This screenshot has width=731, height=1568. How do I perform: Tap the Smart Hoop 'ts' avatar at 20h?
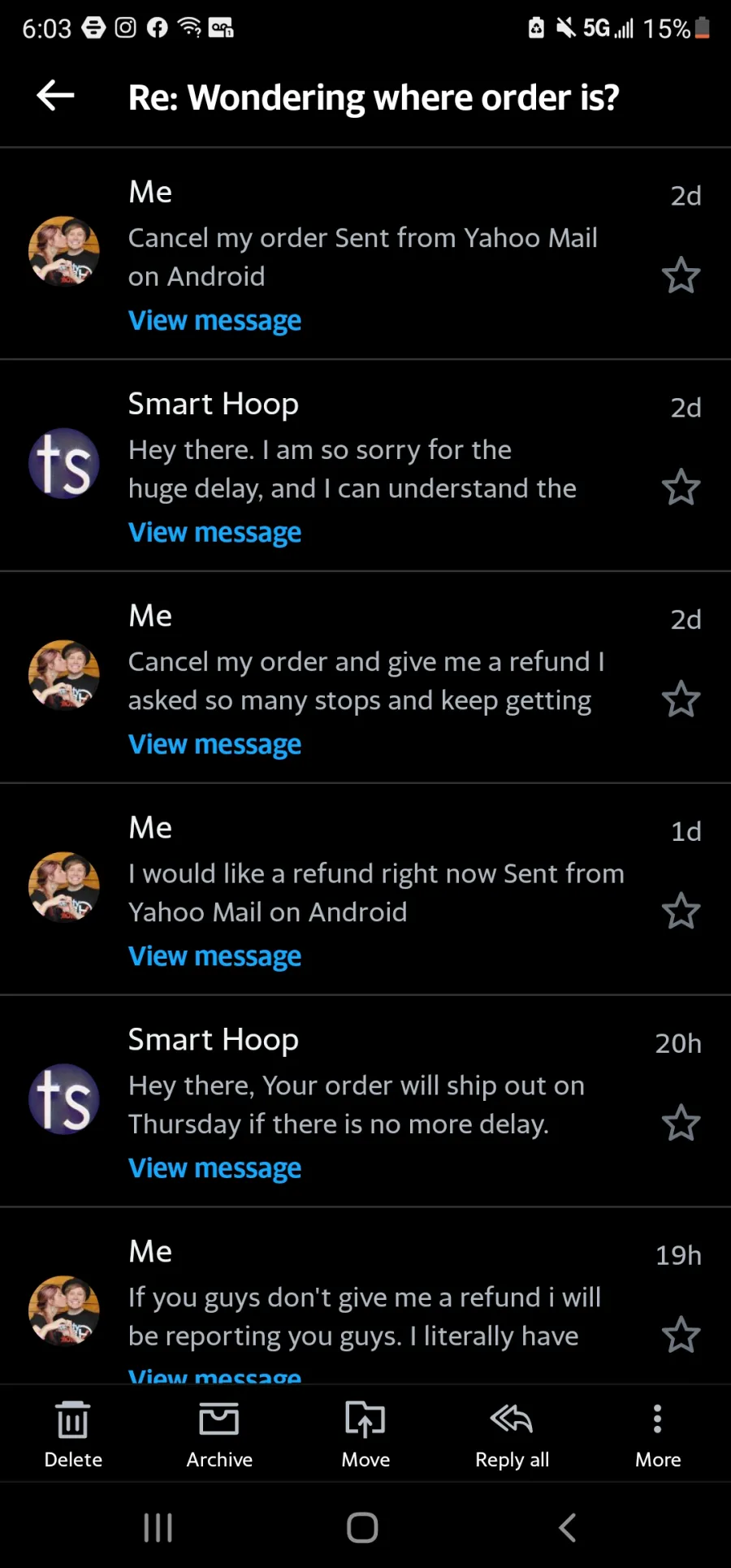pos(64,1099)
